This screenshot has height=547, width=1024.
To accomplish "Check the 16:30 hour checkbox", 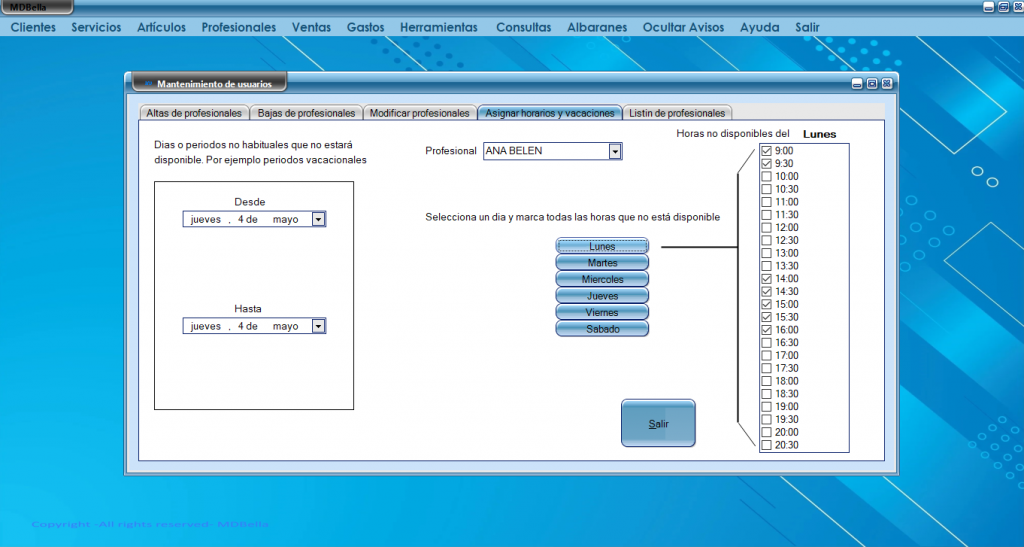I will (767, 343).
